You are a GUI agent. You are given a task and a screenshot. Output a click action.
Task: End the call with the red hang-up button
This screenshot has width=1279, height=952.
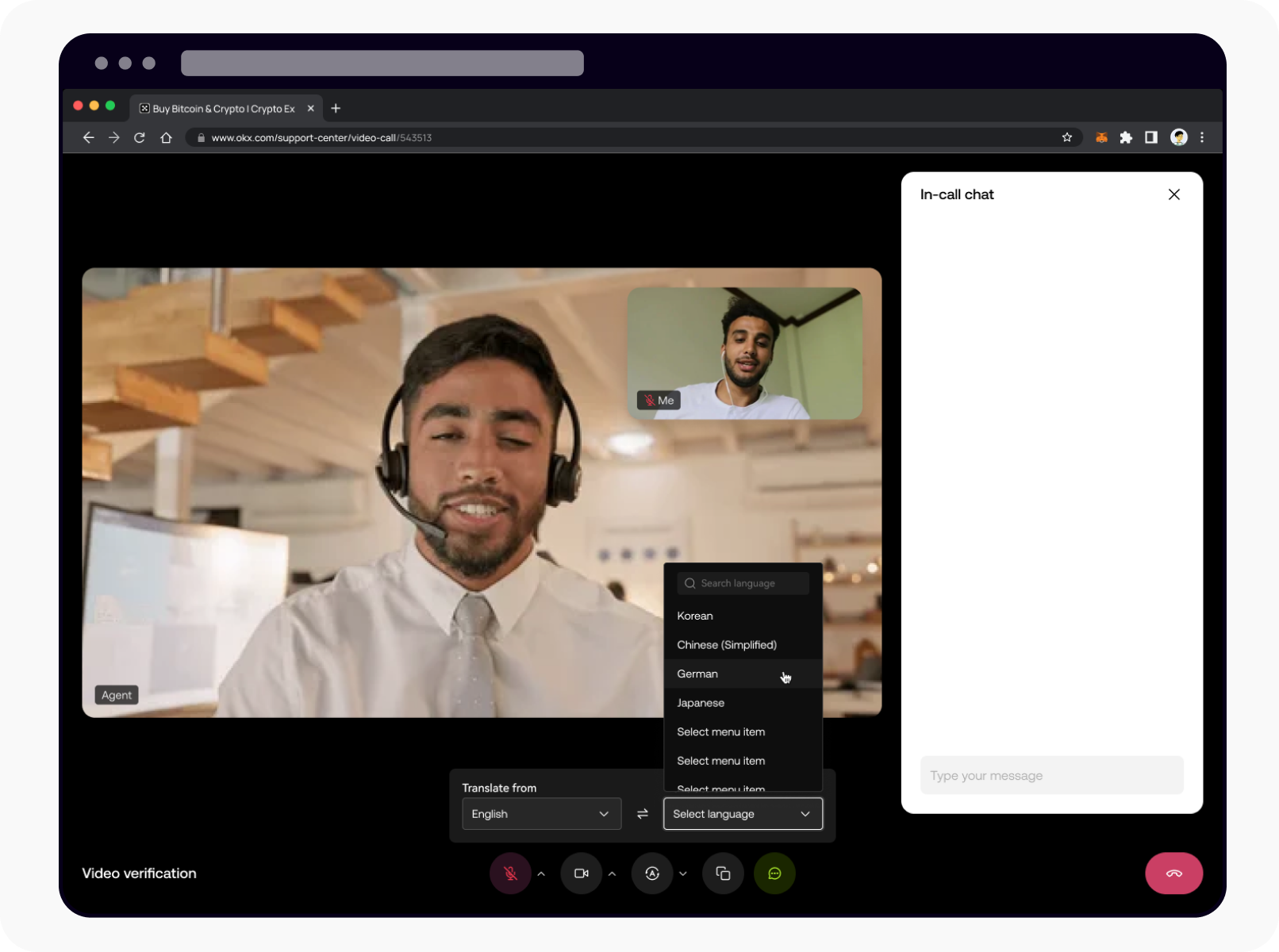(x=1173, y=873)
